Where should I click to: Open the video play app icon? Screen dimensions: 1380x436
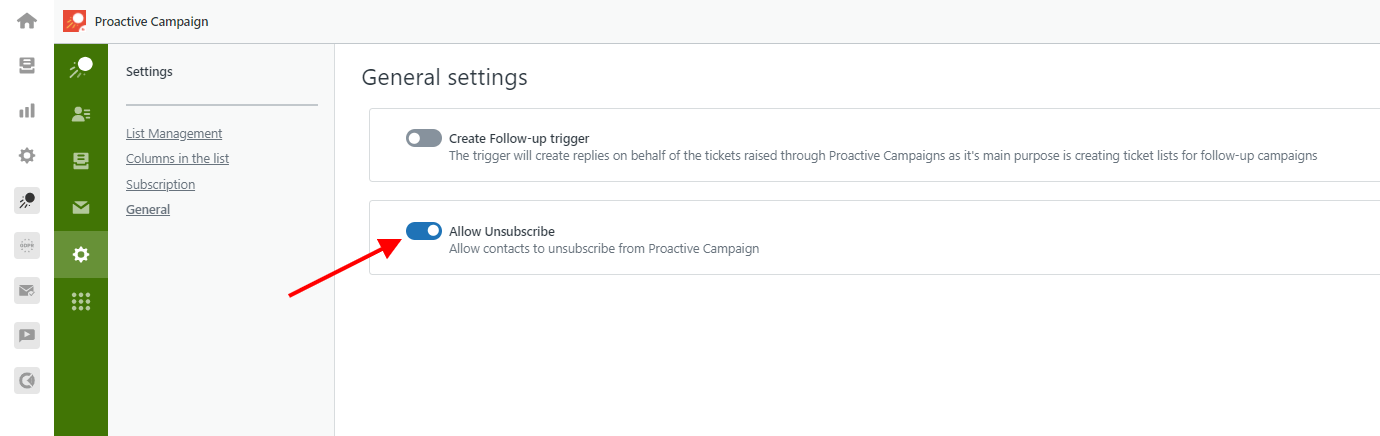point(27,335)
